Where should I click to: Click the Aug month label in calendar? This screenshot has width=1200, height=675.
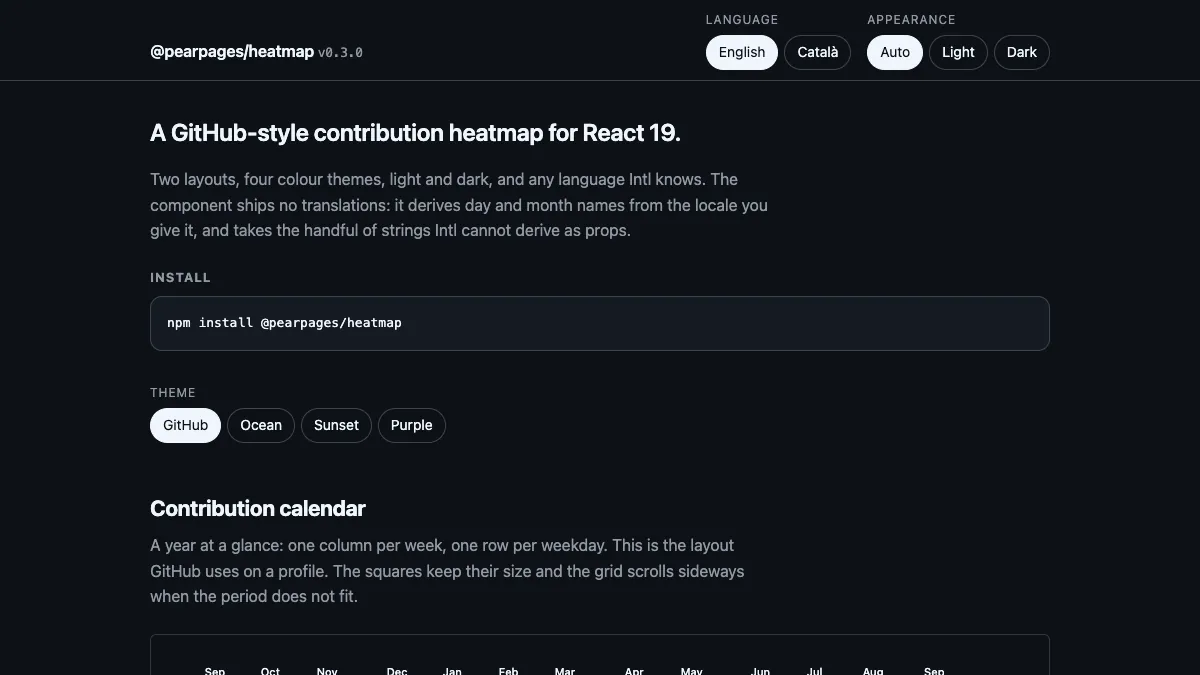(873, 670)
